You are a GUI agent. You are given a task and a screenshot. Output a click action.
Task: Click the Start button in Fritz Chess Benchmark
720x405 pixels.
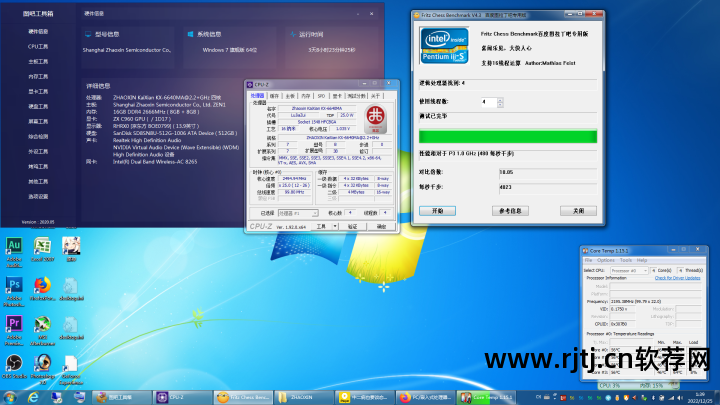coord(437,212)
